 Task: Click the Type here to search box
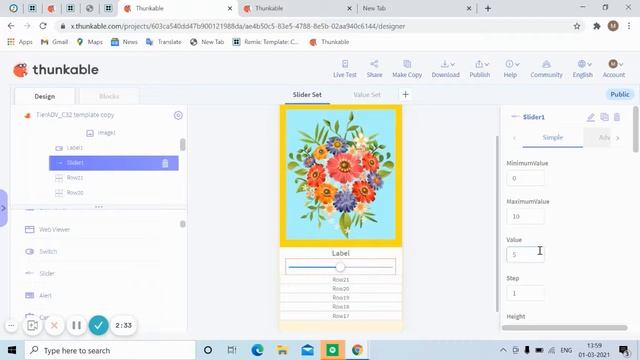point(110,350)
